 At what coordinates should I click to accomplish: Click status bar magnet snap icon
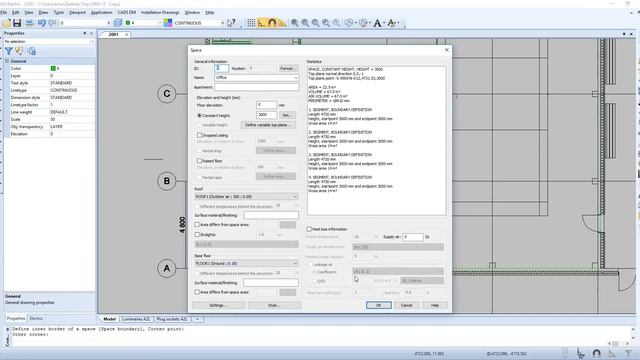click(x=596, y=353)
